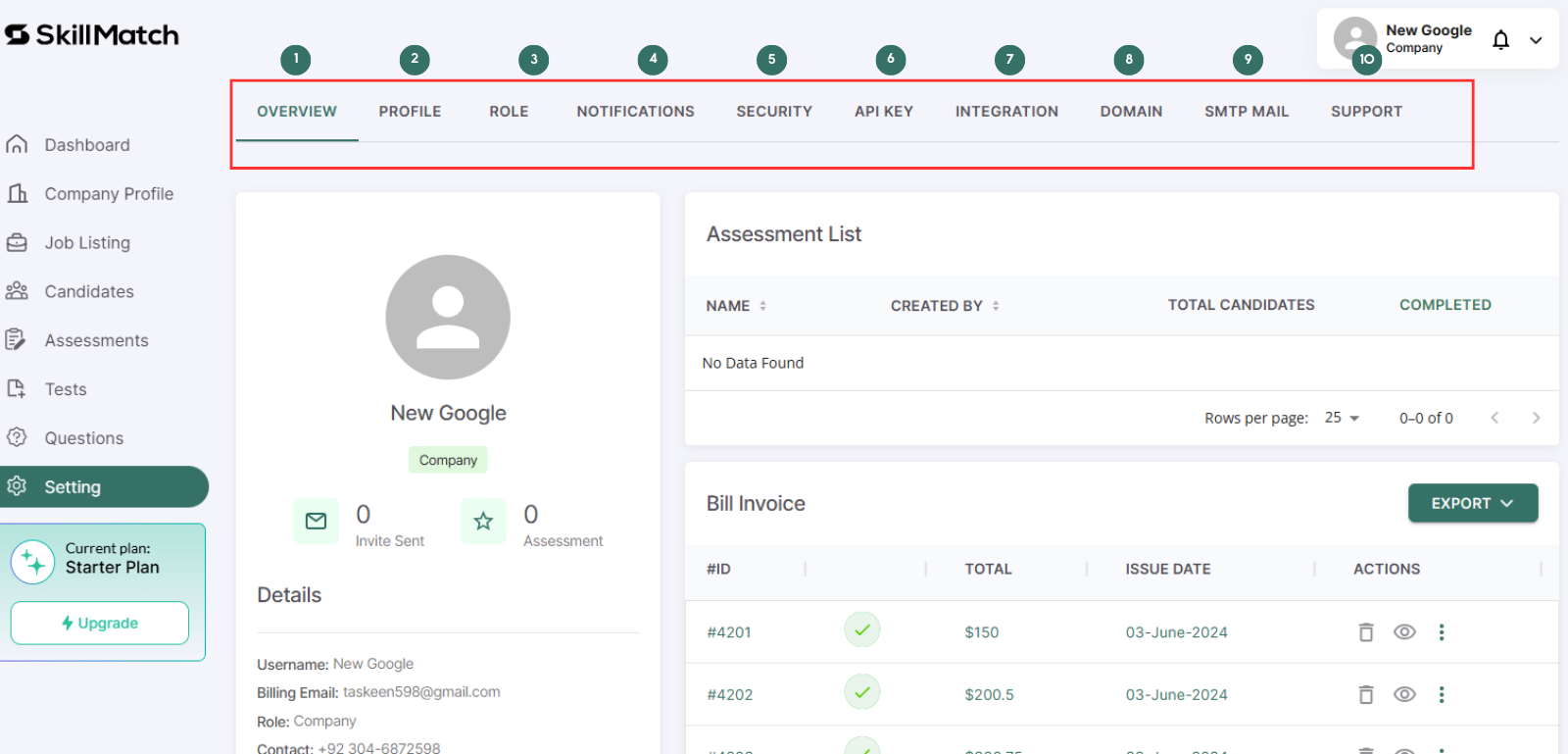Delete invoice #4202 with trash icon
1568x754 pixels.
coord(1366,695)
